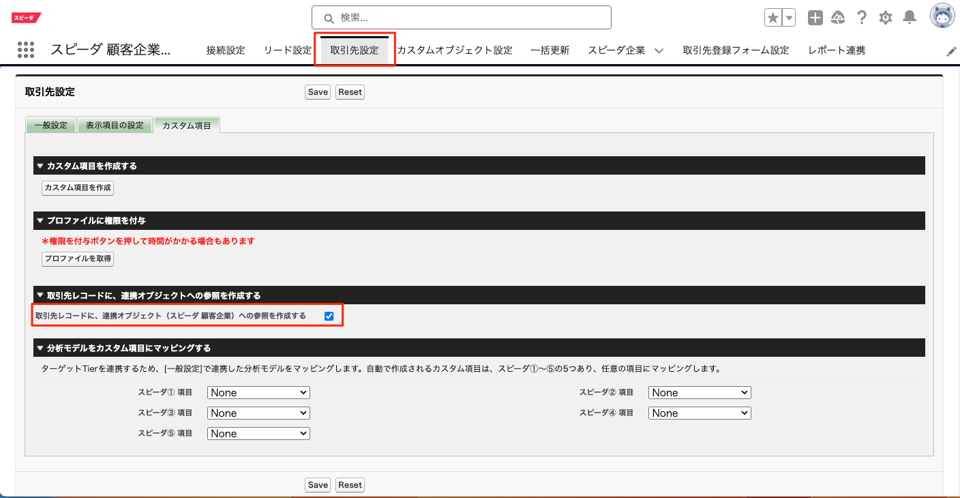Click the pencil edit navigation icon
960x498 pixels.
coord(951,52)
